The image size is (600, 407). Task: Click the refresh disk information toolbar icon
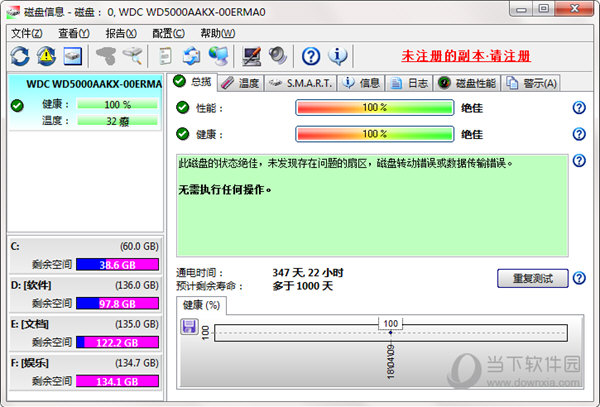pos(21,55)
